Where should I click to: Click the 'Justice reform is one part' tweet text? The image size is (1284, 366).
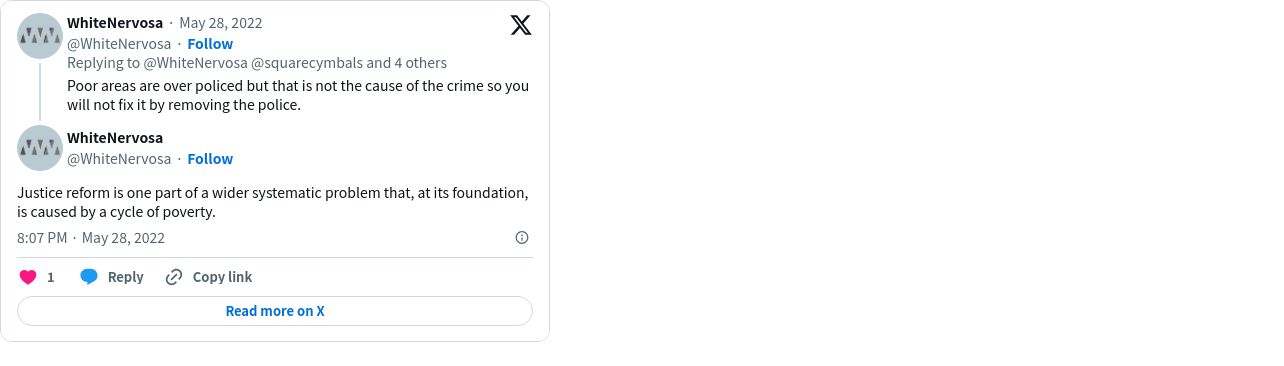pyautogui.click(x=273, y=202)
